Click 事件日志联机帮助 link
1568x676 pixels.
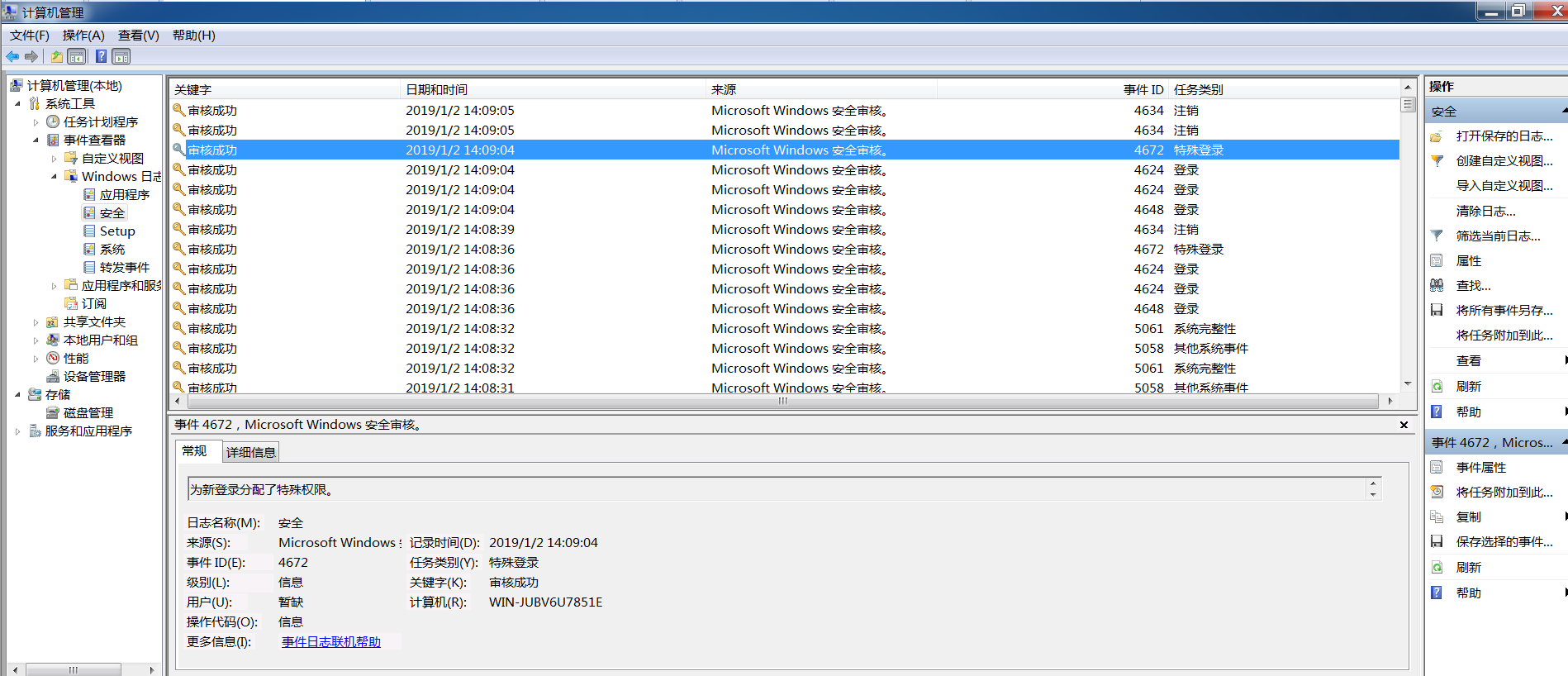tap(331, 641)
